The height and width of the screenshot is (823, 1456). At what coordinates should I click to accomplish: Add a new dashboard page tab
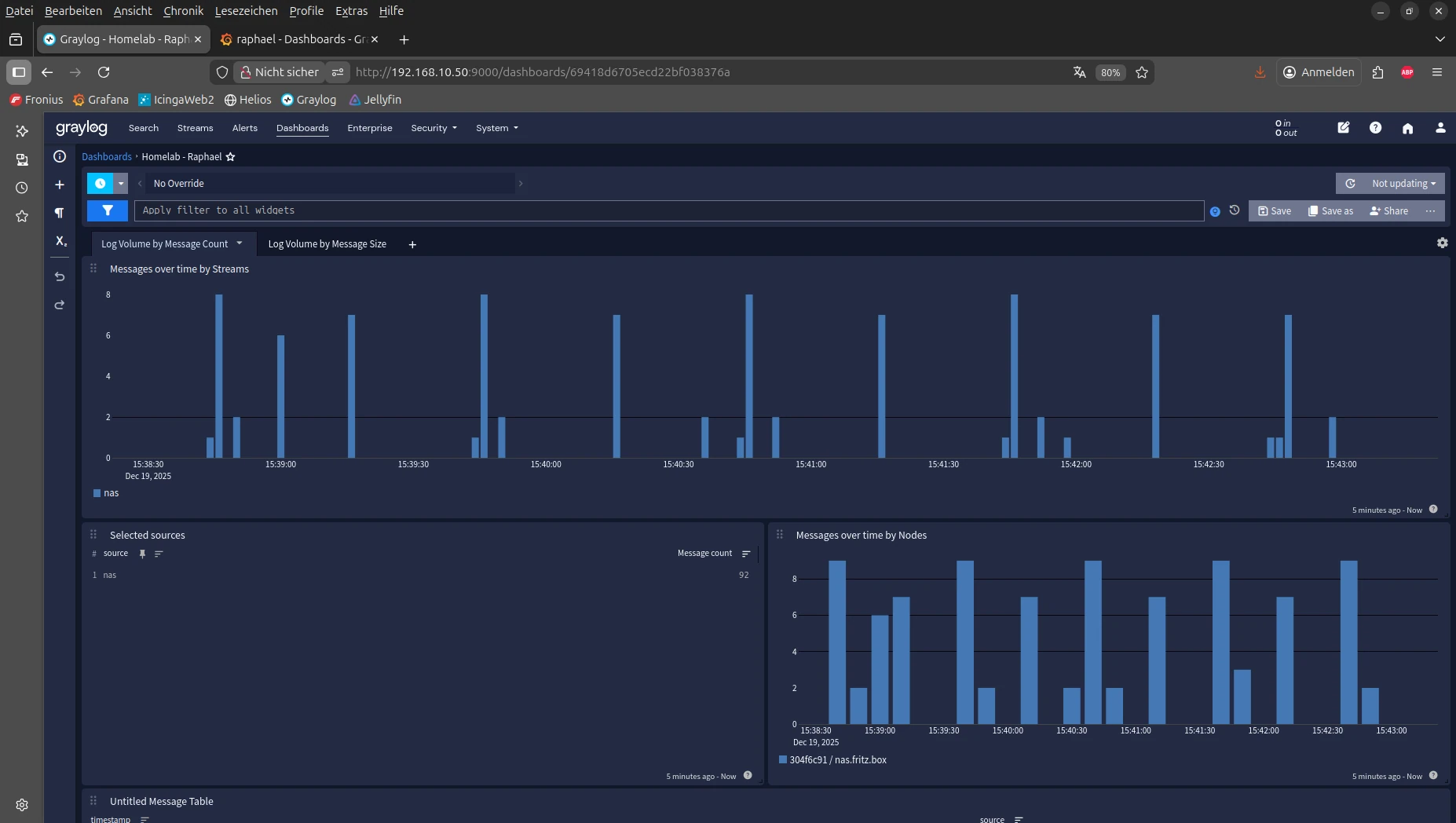412,245
